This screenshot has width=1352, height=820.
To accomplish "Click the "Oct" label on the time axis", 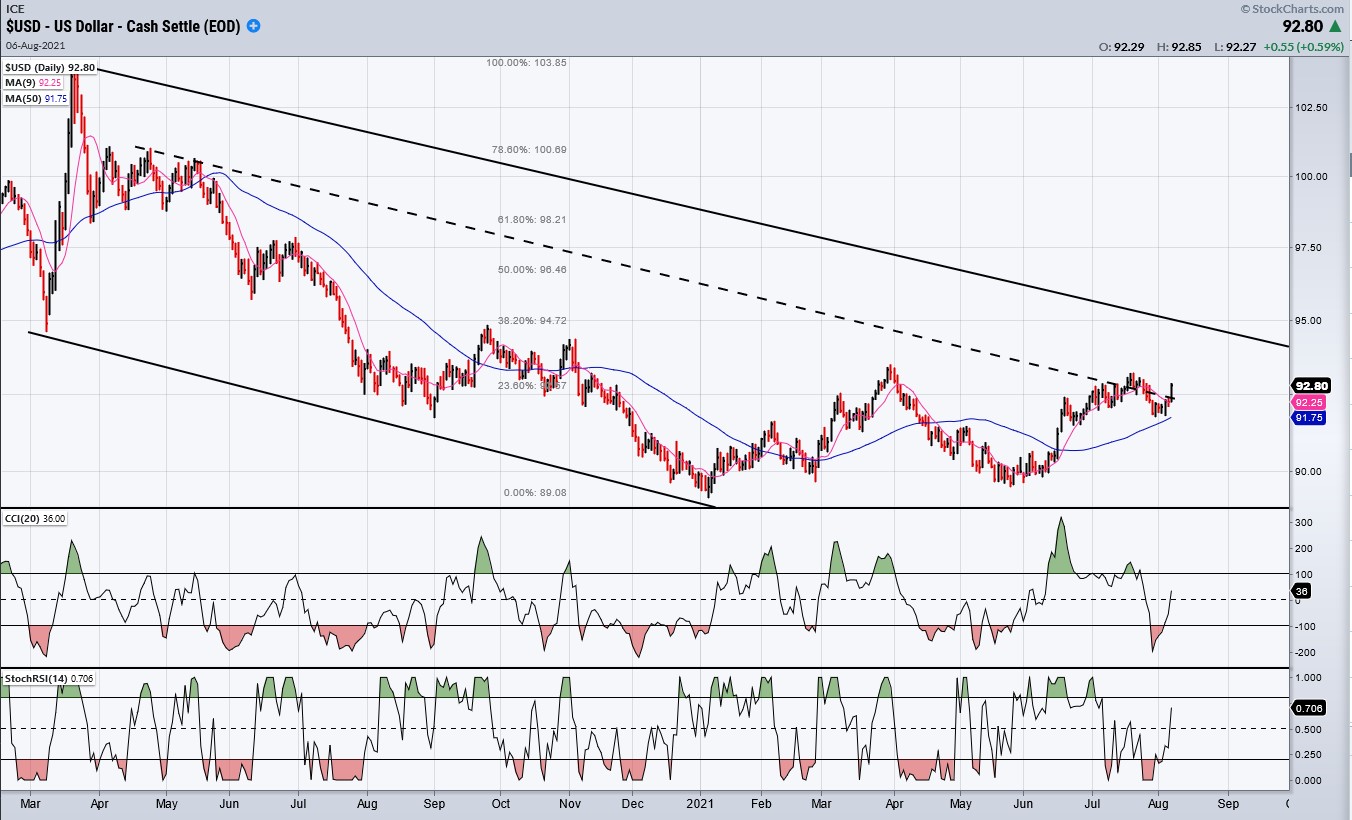I will click(x=500, y=803).
